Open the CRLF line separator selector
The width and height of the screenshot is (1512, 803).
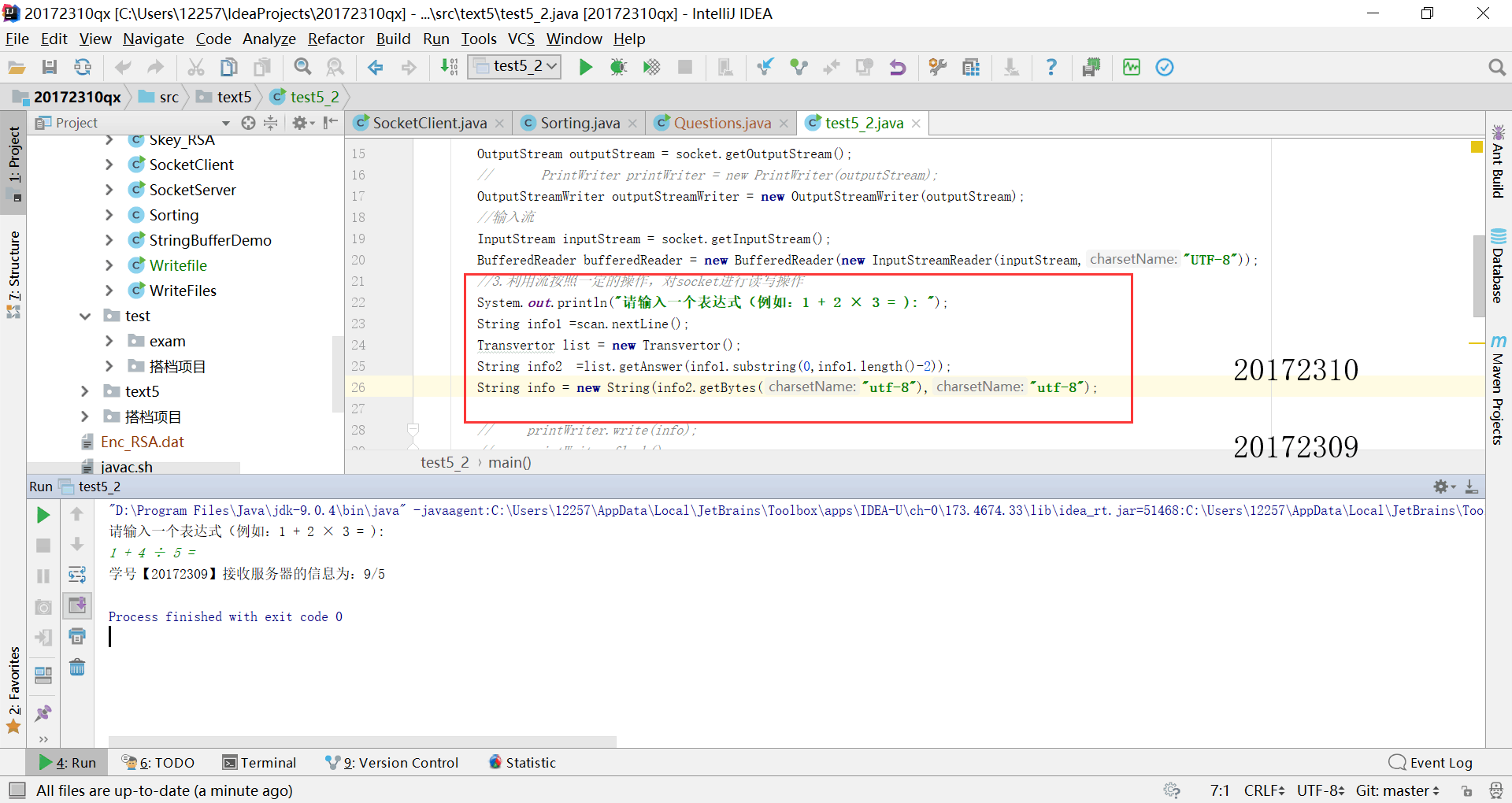(x=1264, y=790)
